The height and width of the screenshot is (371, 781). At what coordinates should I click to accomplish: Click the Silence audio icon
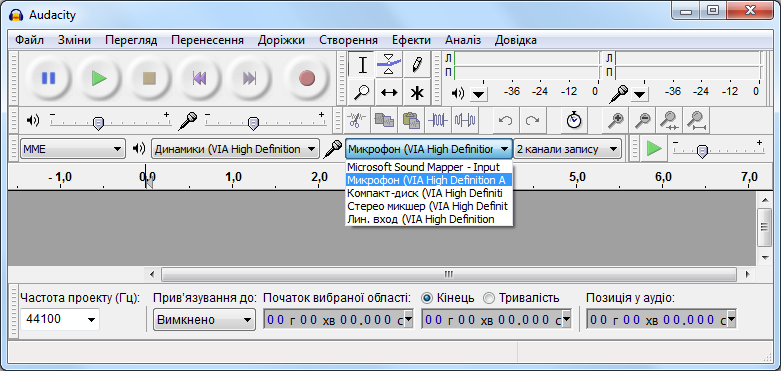click(465, 120)
